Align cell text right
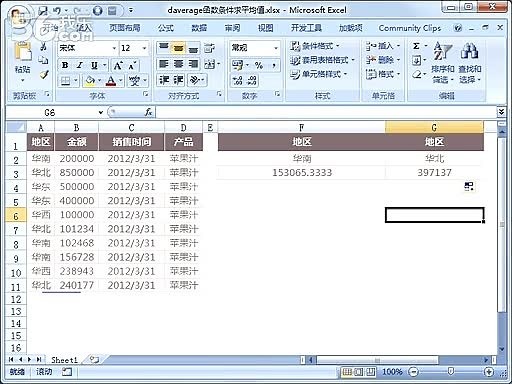The width and height of the screenshot is (512, 384). point(193,64)
